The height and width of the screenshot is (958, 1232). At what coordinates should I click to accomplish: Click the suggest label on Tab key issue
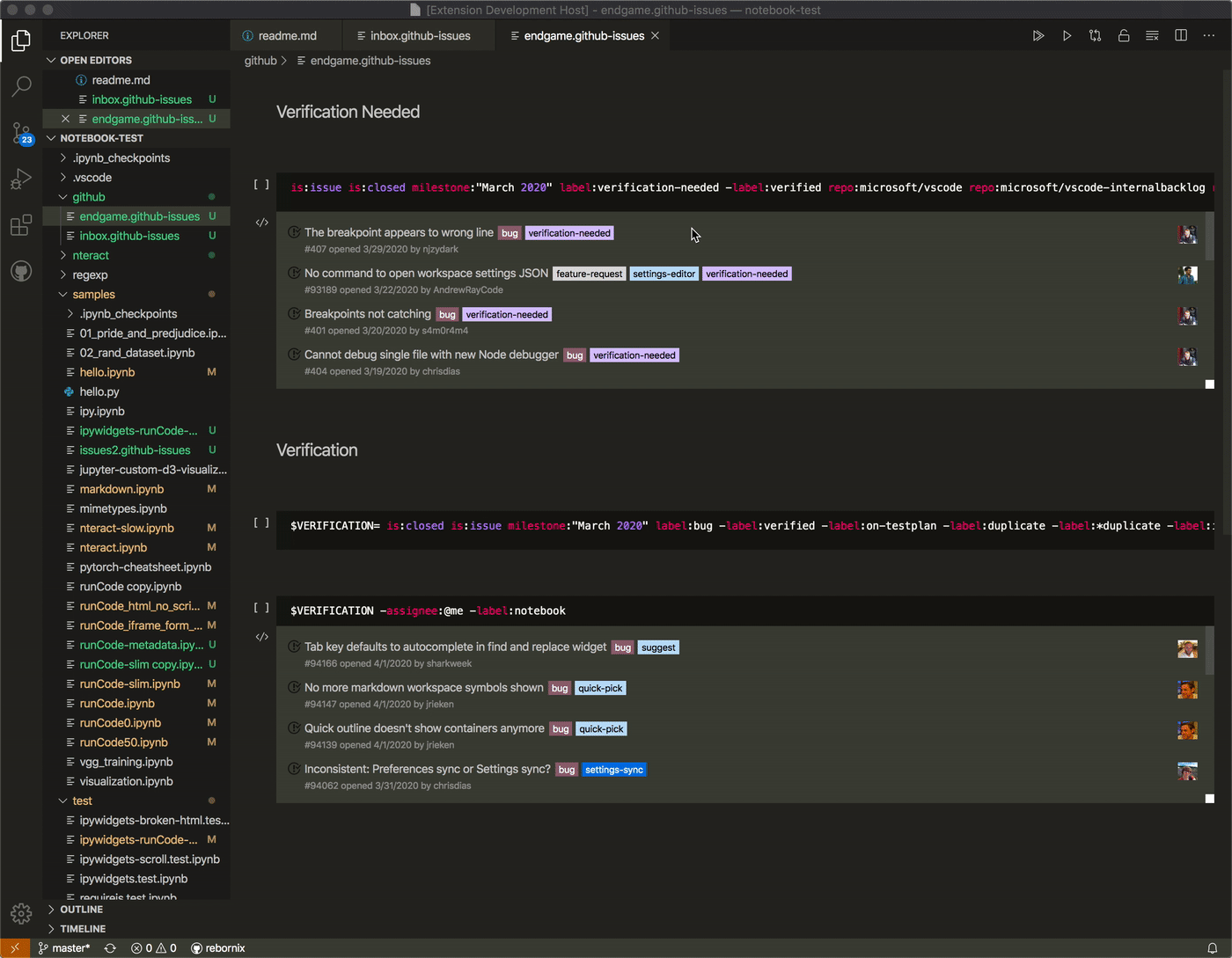[x=658, y=647]
